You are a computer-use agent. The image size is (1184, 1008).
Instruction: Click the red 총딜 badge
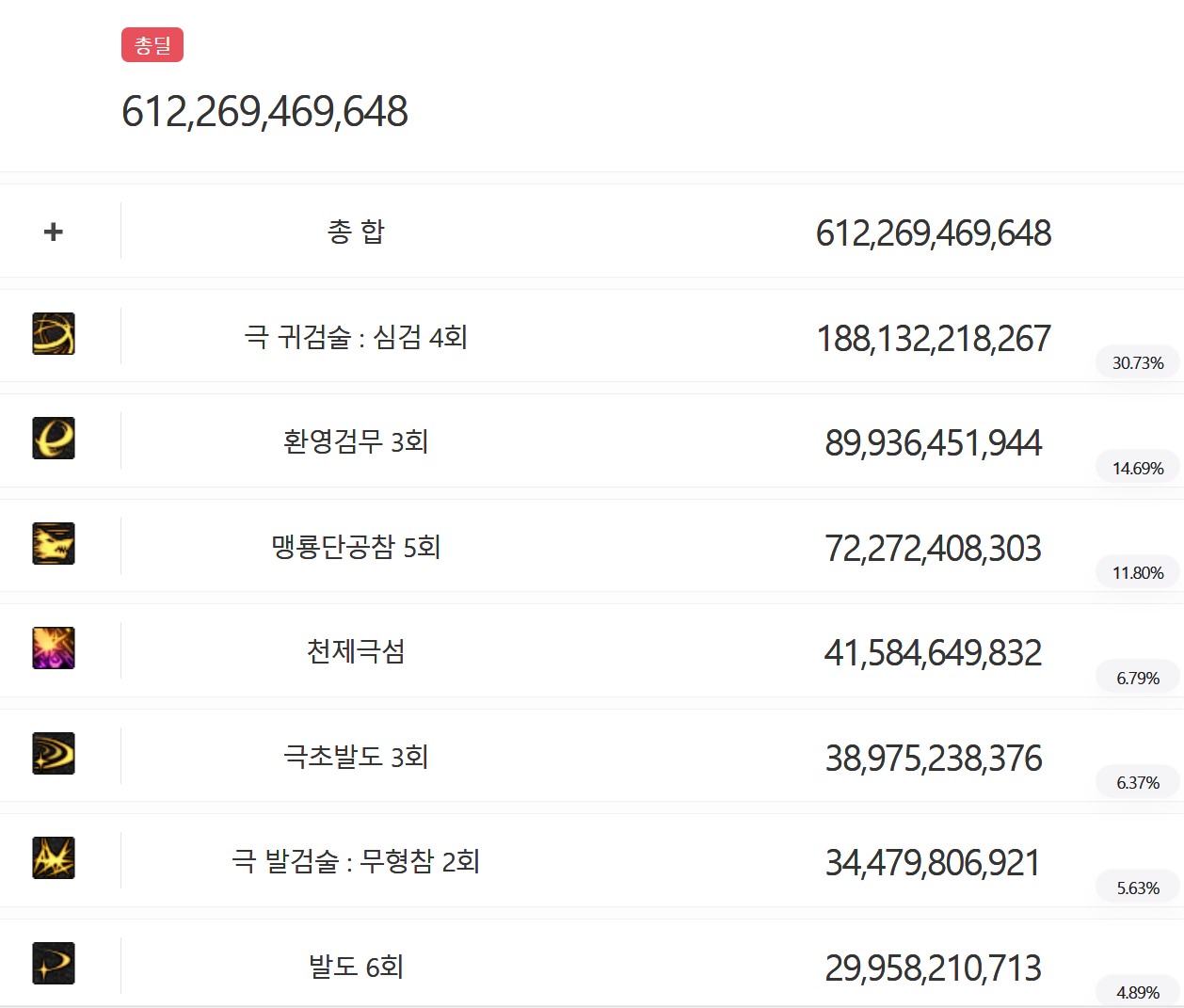pyautogui.click(x=152, y=45)
